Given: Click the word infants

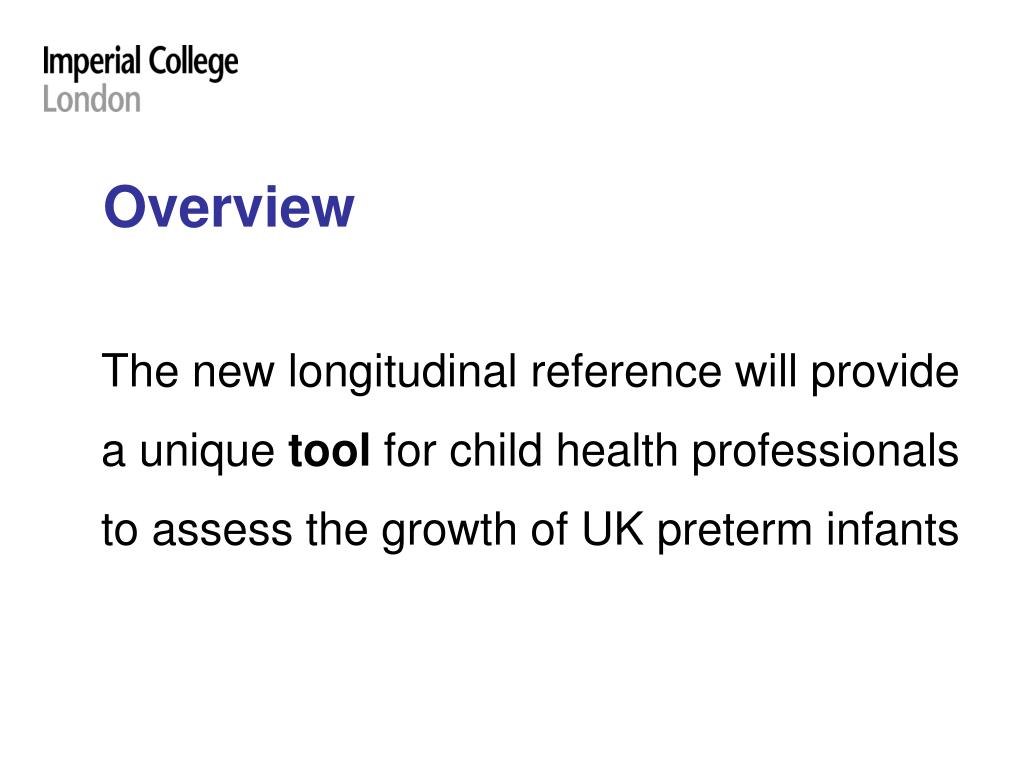Looking at the screenshot, I should point(893,529).
